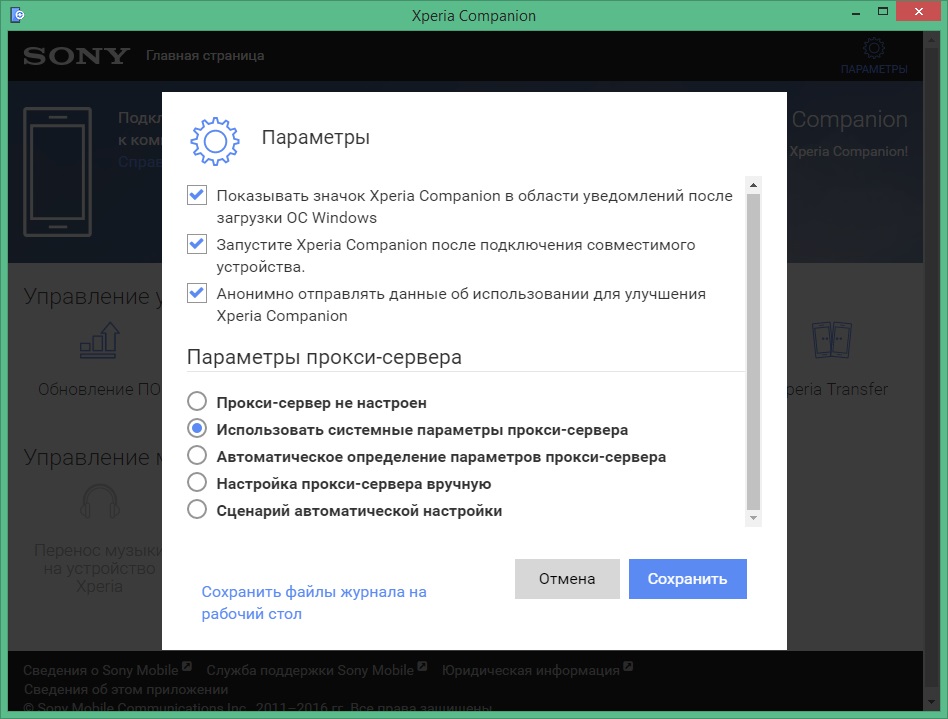Image resolution: width=948 pixels, height=719 pixels.
Task: Click the phone device icon in the main window
Action: pos(57,172)
